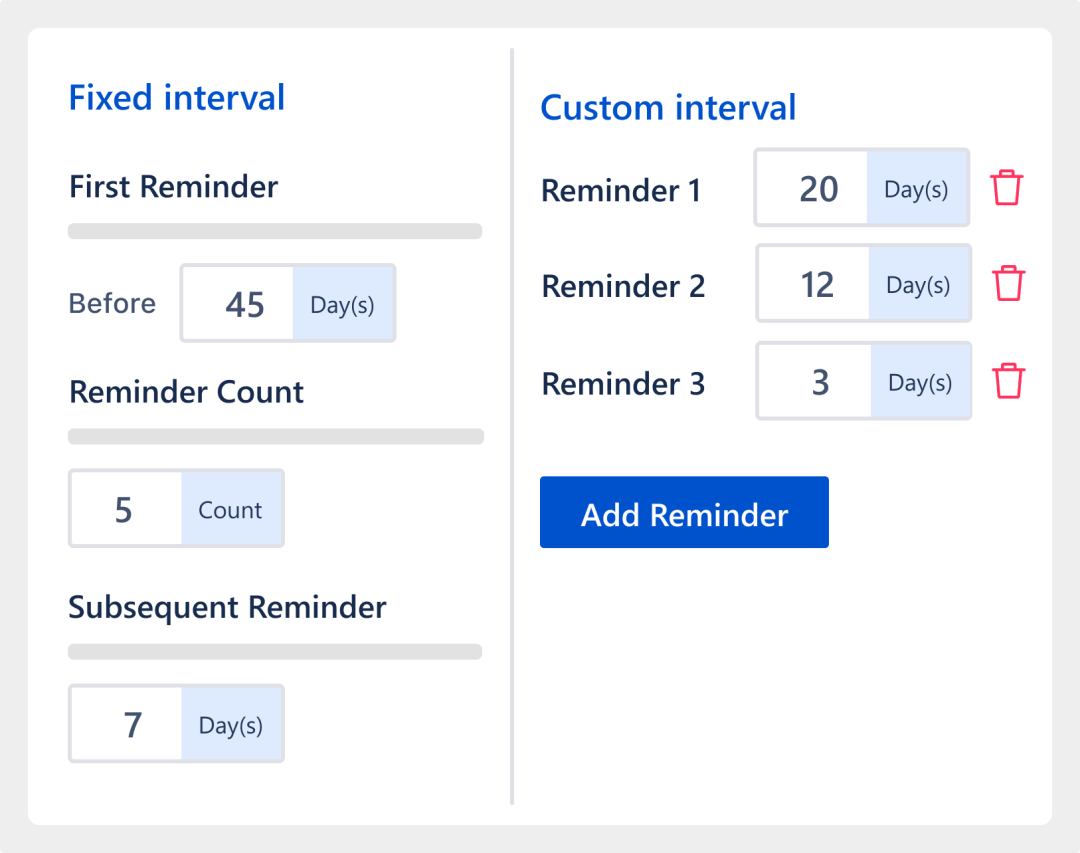Select the Fixed interval heading
The image size is (1080, 853).
coord(177,98)
